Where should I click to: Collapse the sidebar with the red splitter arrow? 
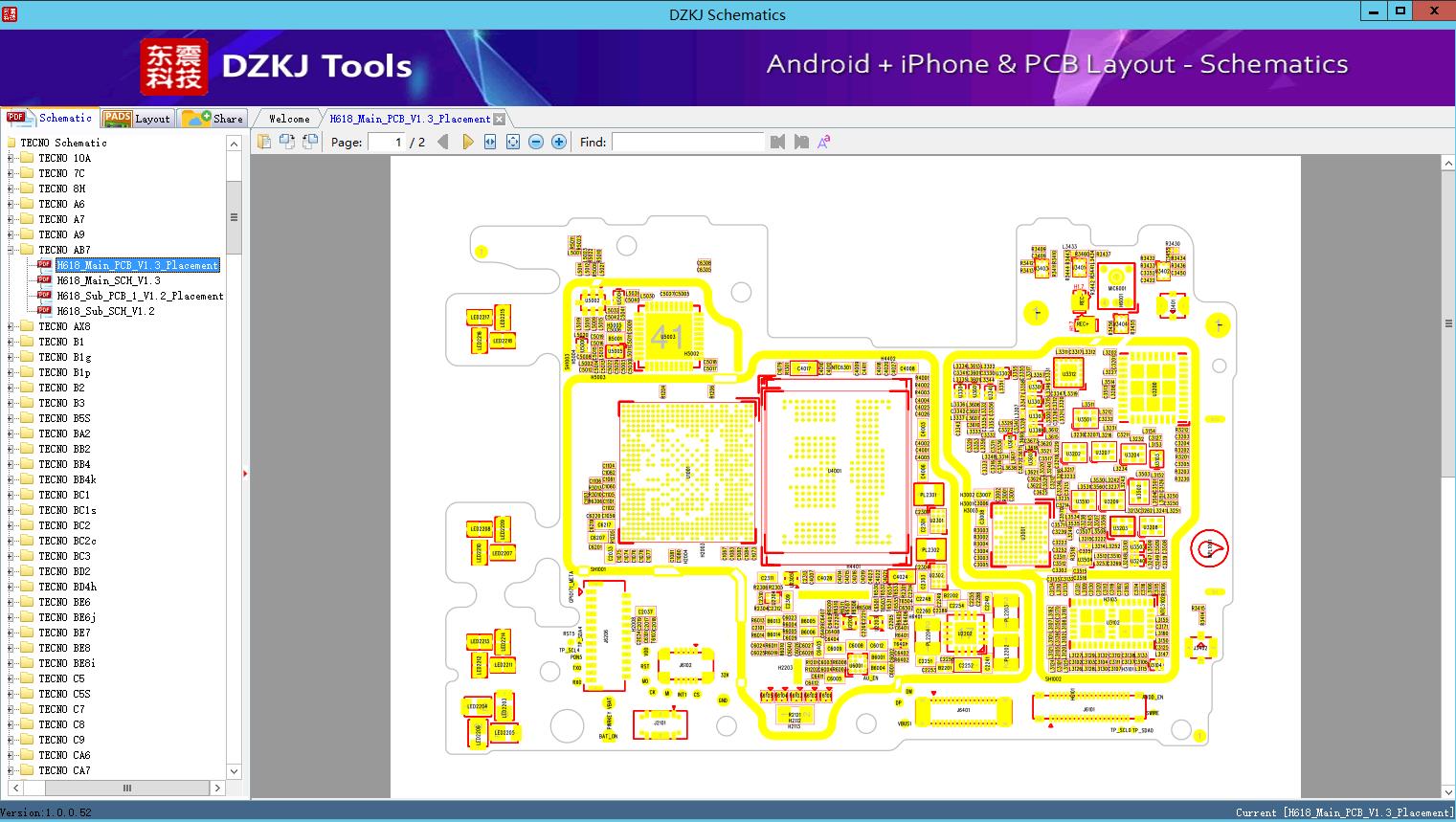246,473
